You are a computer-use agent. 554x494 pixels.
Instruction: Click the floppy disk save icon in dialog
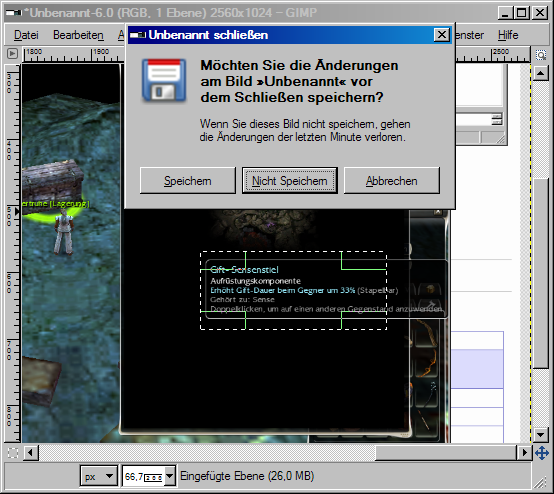164,81
